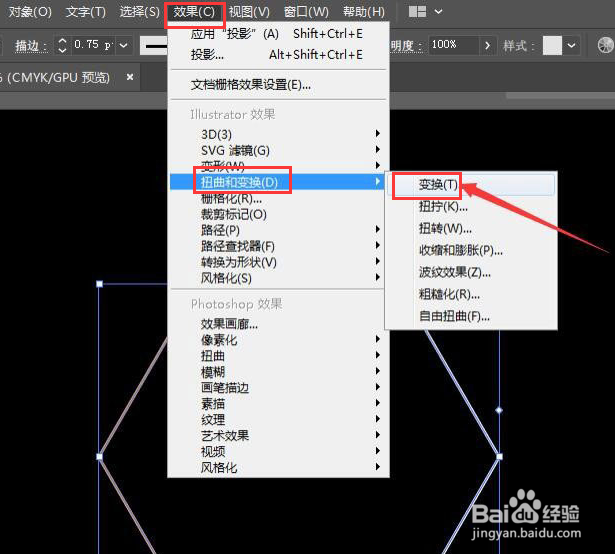Open the 文字(T) menu
This screenshot has height=554, width=615.
pos(86,12)
